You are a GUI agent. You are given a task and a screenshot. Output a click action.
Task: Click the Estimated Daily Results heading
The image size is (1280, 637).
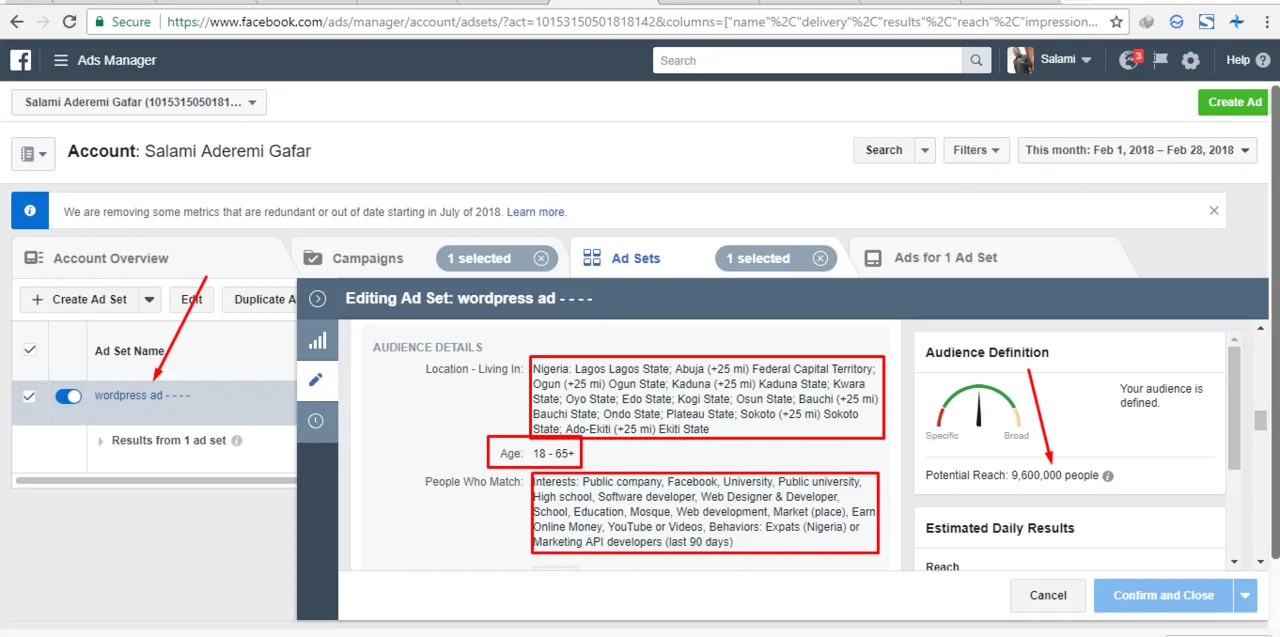point(1000,528)
